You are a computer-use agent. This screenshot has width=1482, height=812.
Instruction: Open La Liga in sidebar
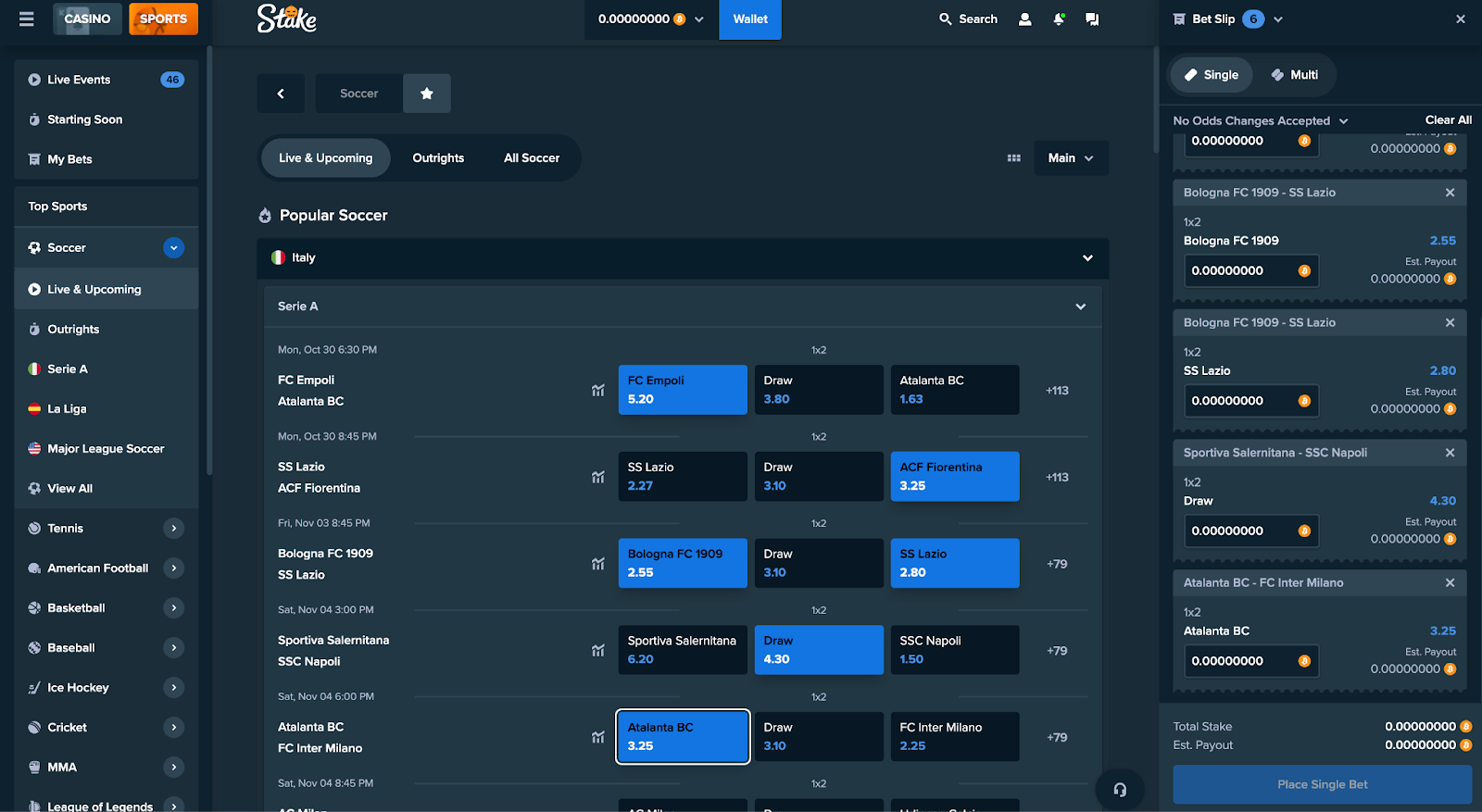tap(107, 408)
